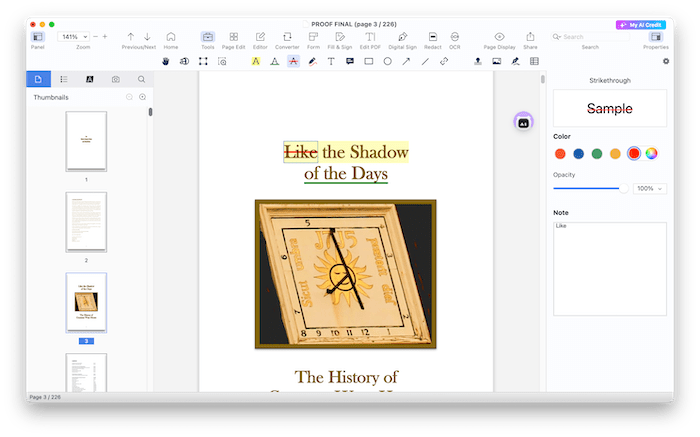
Task: Click the struck-through word 'Like'
Action: [300, 152]
